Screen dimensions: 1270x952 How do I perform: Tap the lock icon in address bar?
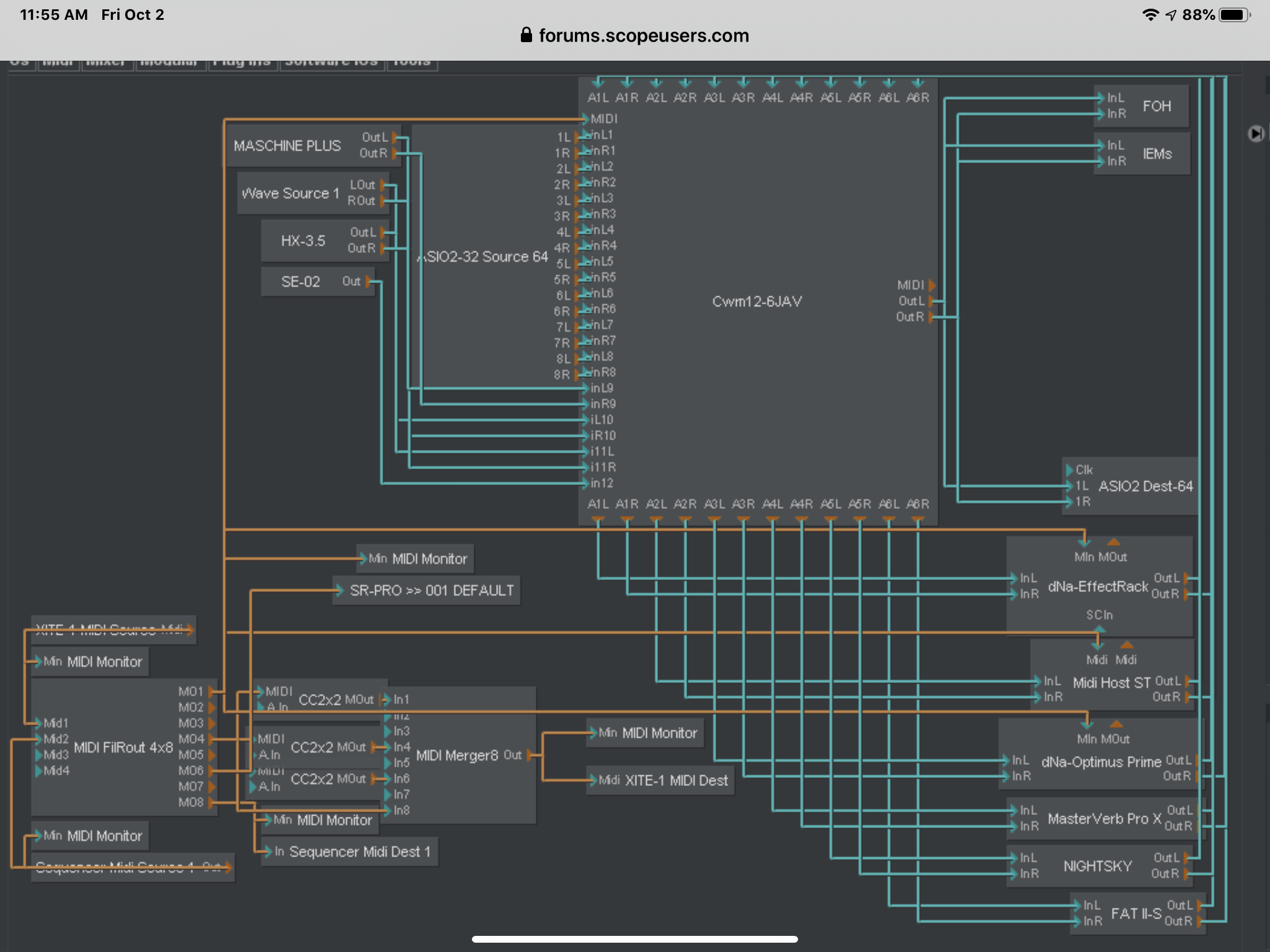[x=526, y=35]
